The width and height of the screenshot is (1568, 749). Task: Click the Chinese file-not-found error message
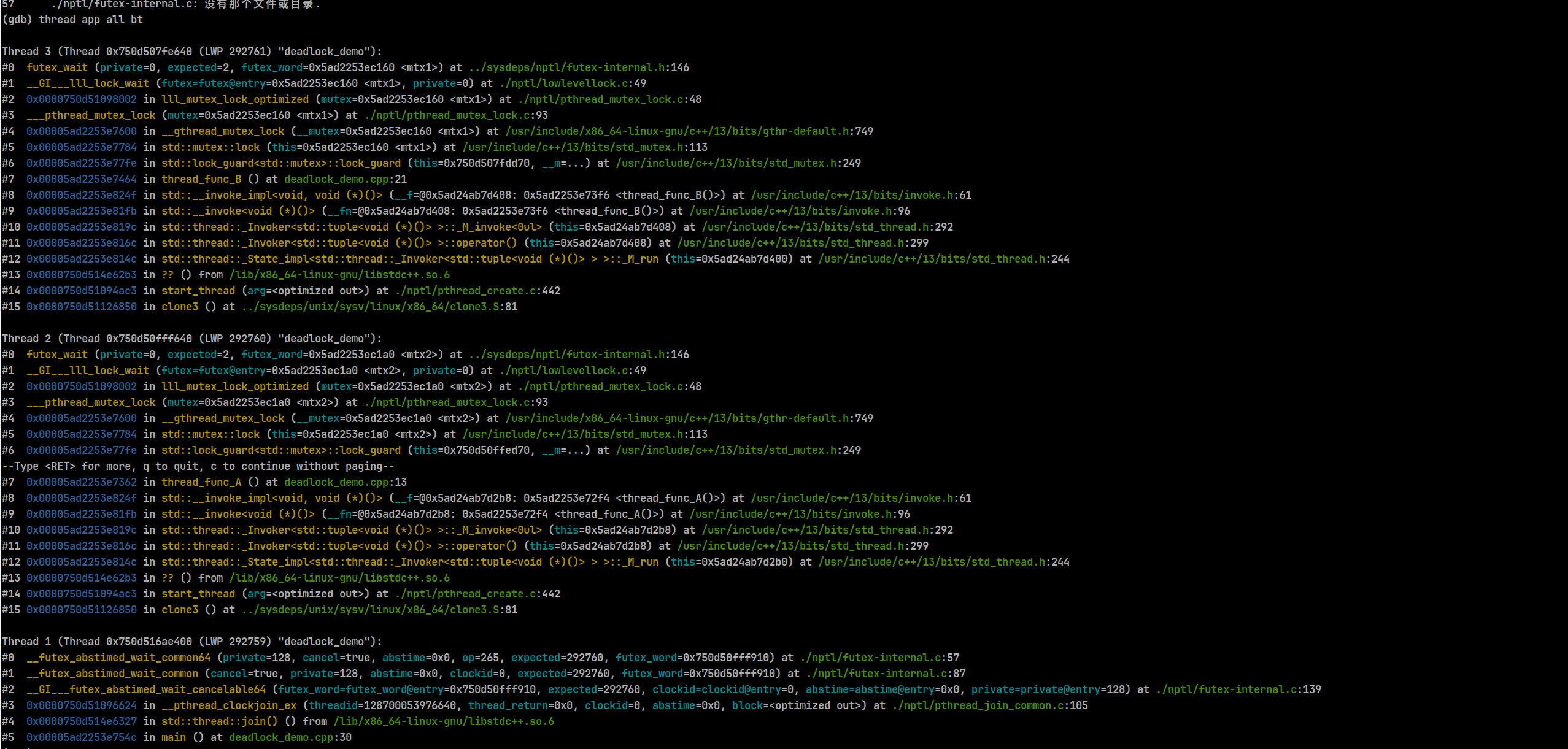264,6
